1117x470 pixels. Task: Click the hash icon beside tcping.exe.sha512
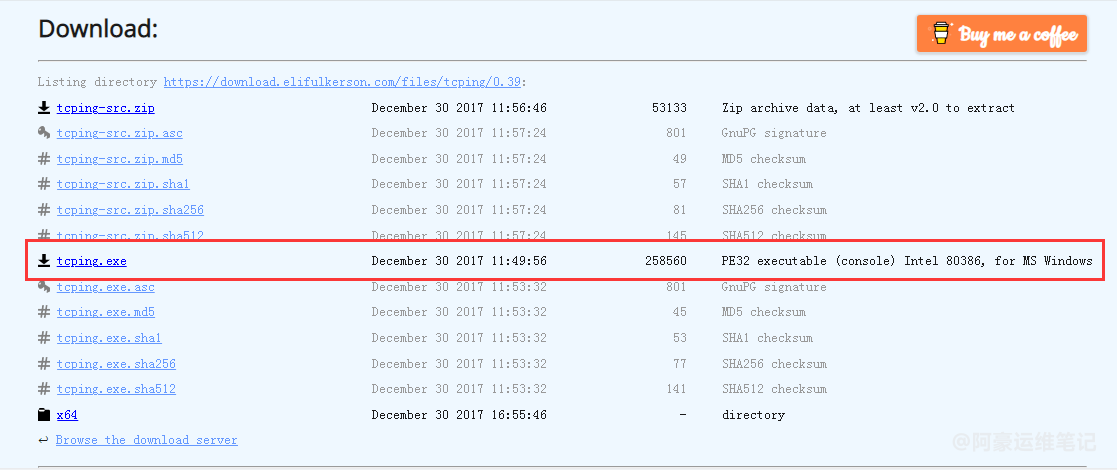[x=43, y=389]
